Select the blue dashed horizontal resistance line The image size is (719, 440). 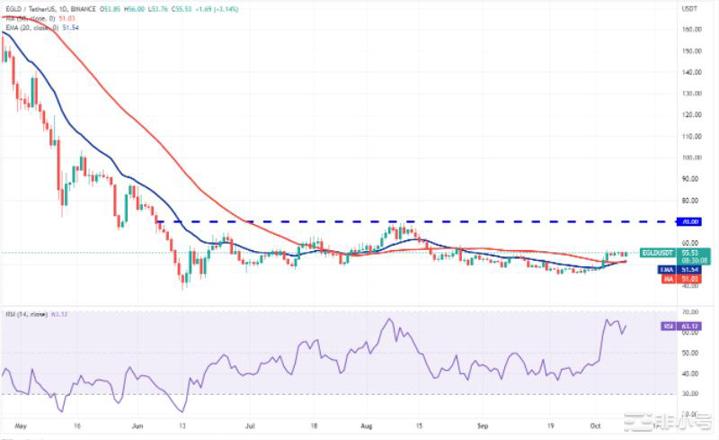(400, 221)
